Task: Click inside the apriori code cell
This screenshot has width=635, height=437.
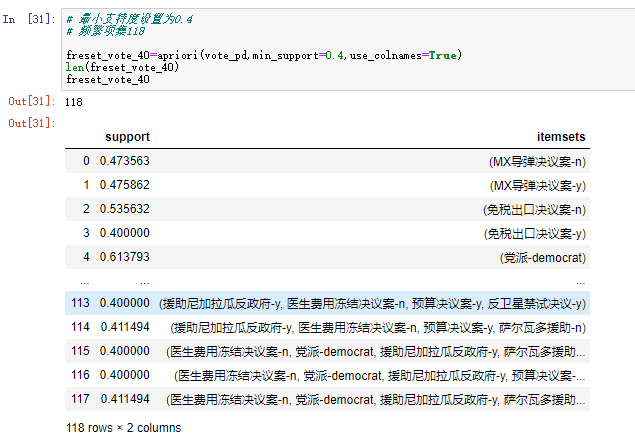Action: [x=348, y=49]
